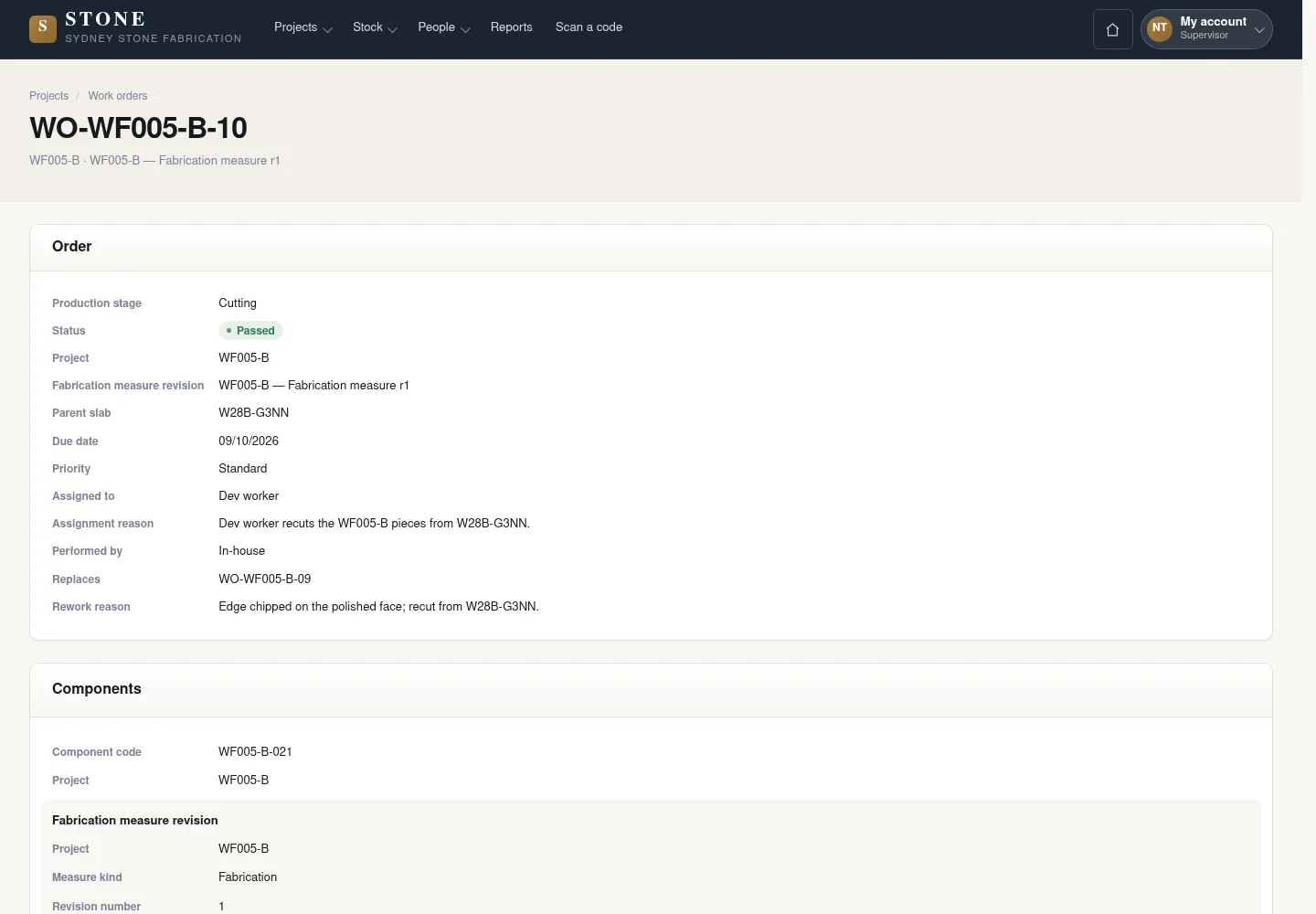Click the home icon button

click(1112, 29)
